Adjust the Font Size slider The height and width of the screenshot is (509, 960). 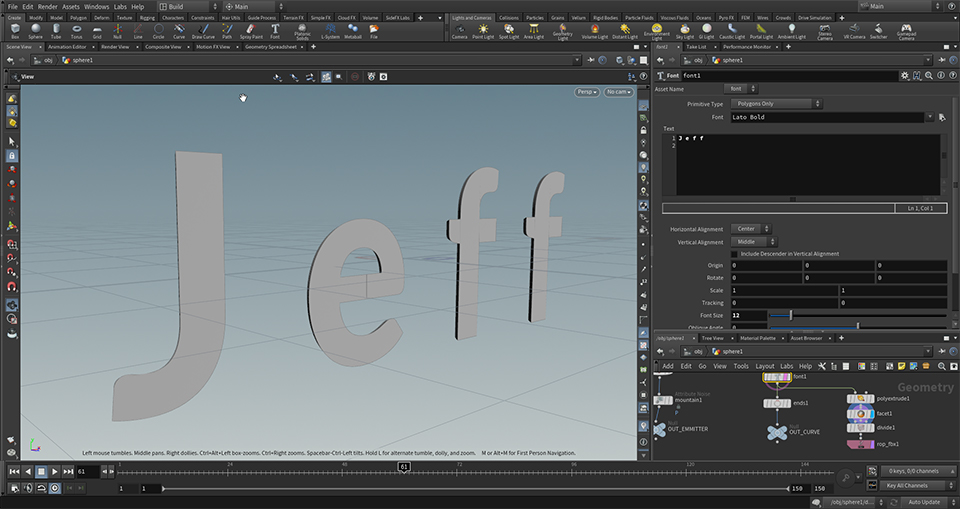pos(790,315)
